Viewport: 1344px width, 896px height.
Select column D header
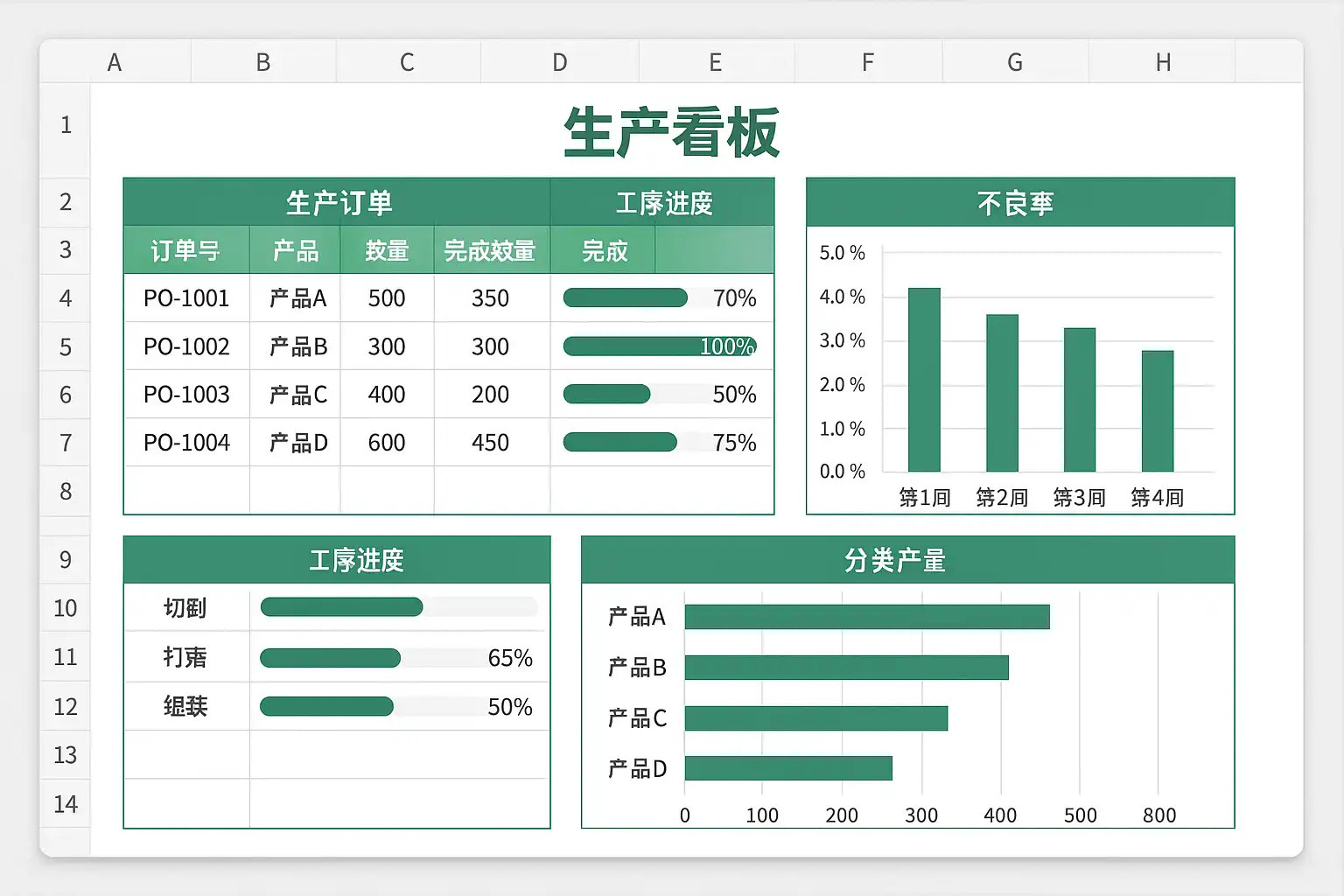click(x=560, y=62)
